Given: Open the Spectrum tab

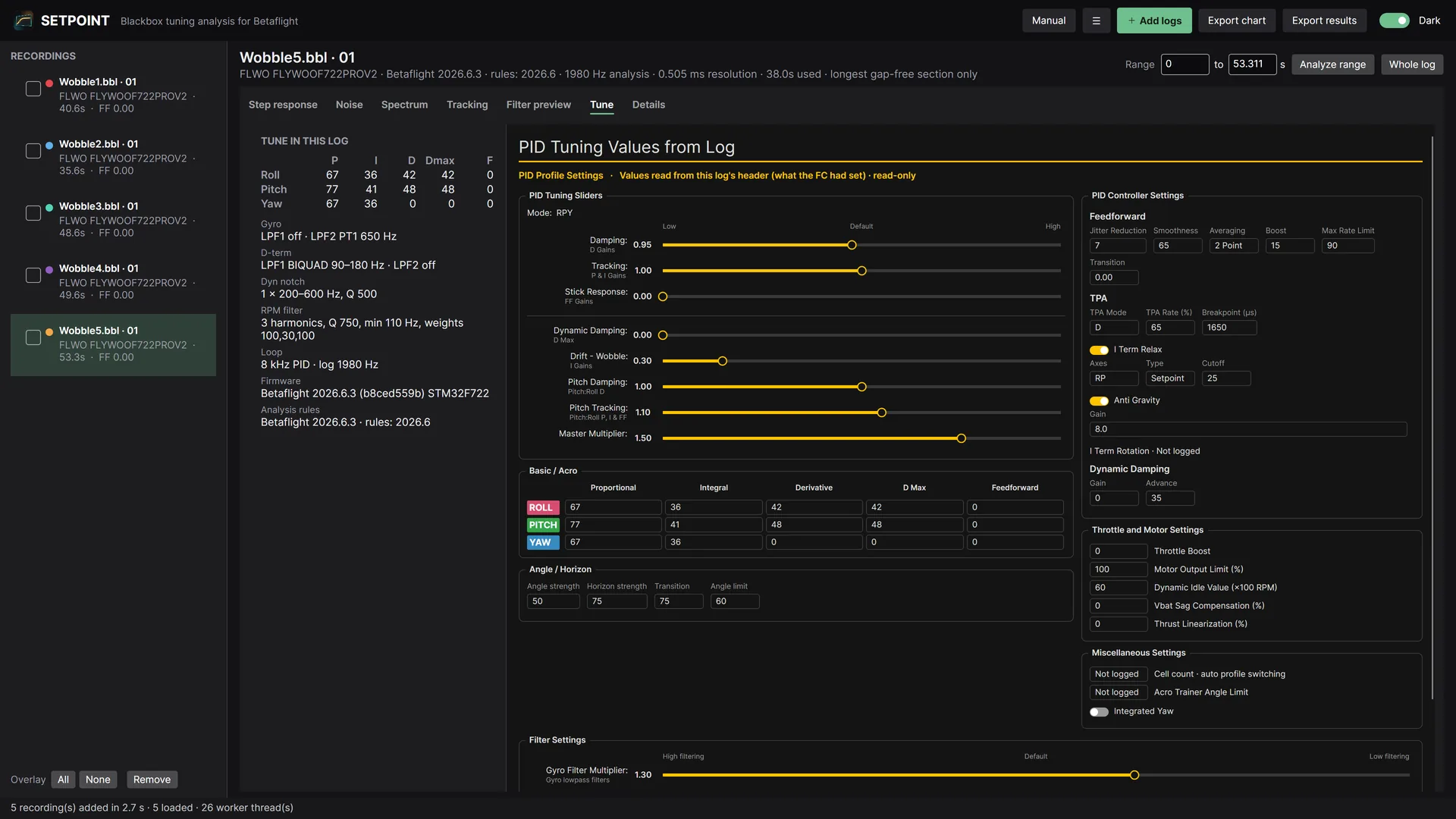Looking at the screenshot, I should 404,105.
